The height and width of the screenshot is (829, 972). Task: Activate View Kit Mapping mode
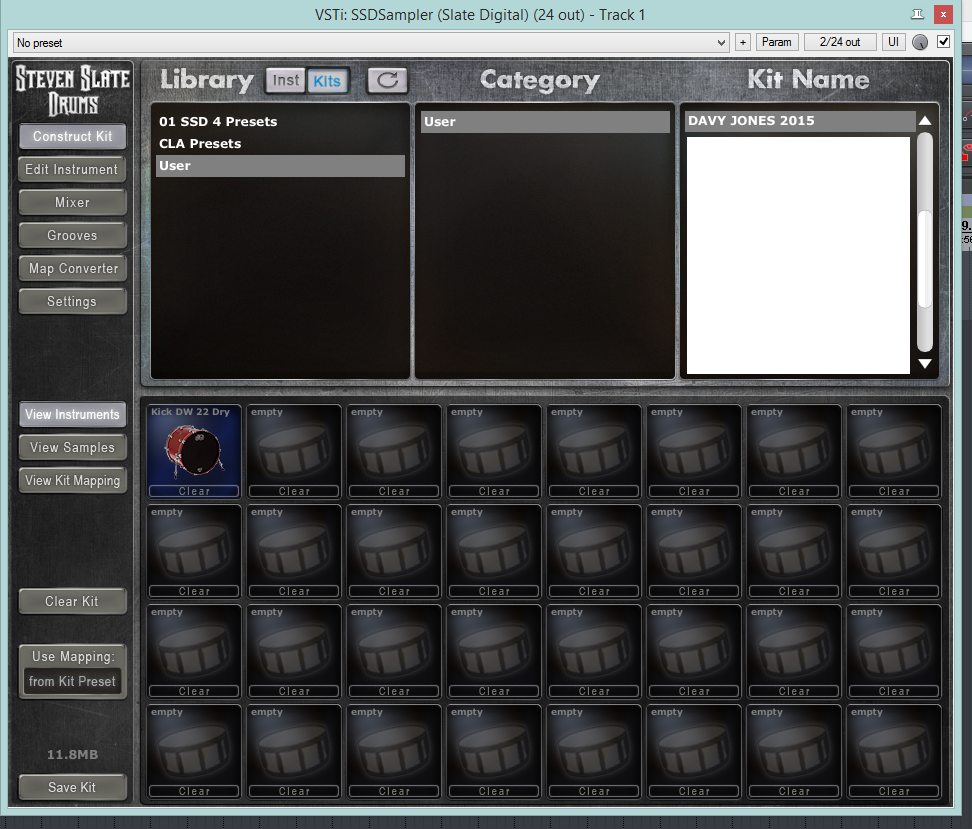point(73,481)
